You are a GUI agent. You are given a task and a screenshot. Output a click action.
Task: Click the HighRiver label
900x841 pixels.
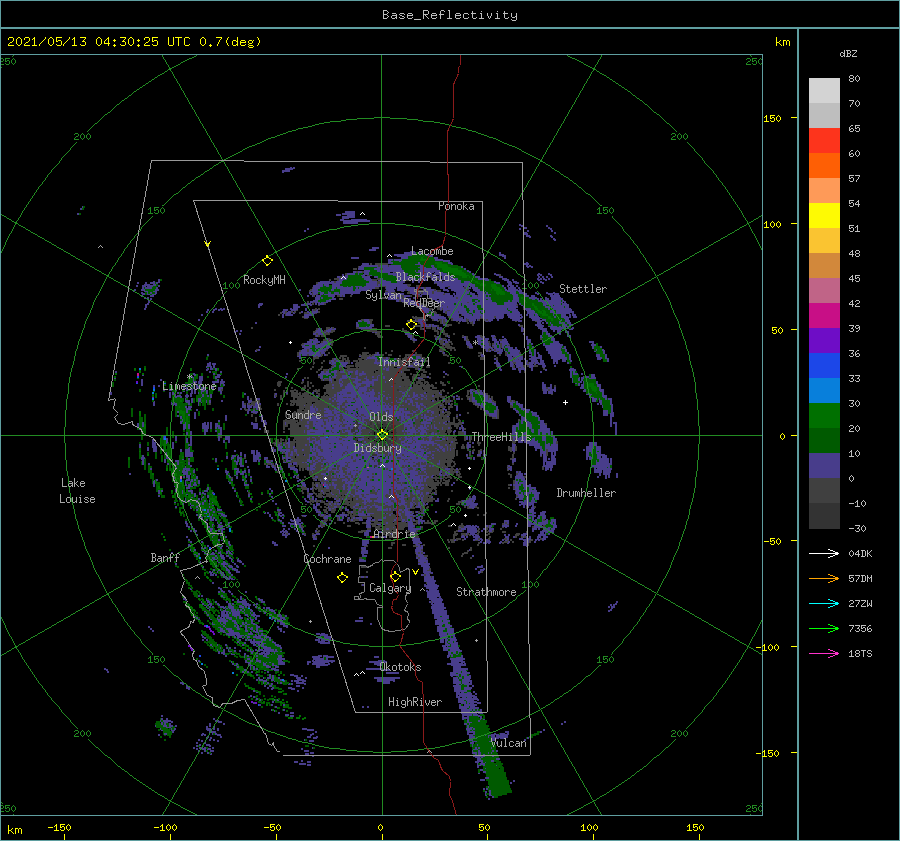point(415,702)
